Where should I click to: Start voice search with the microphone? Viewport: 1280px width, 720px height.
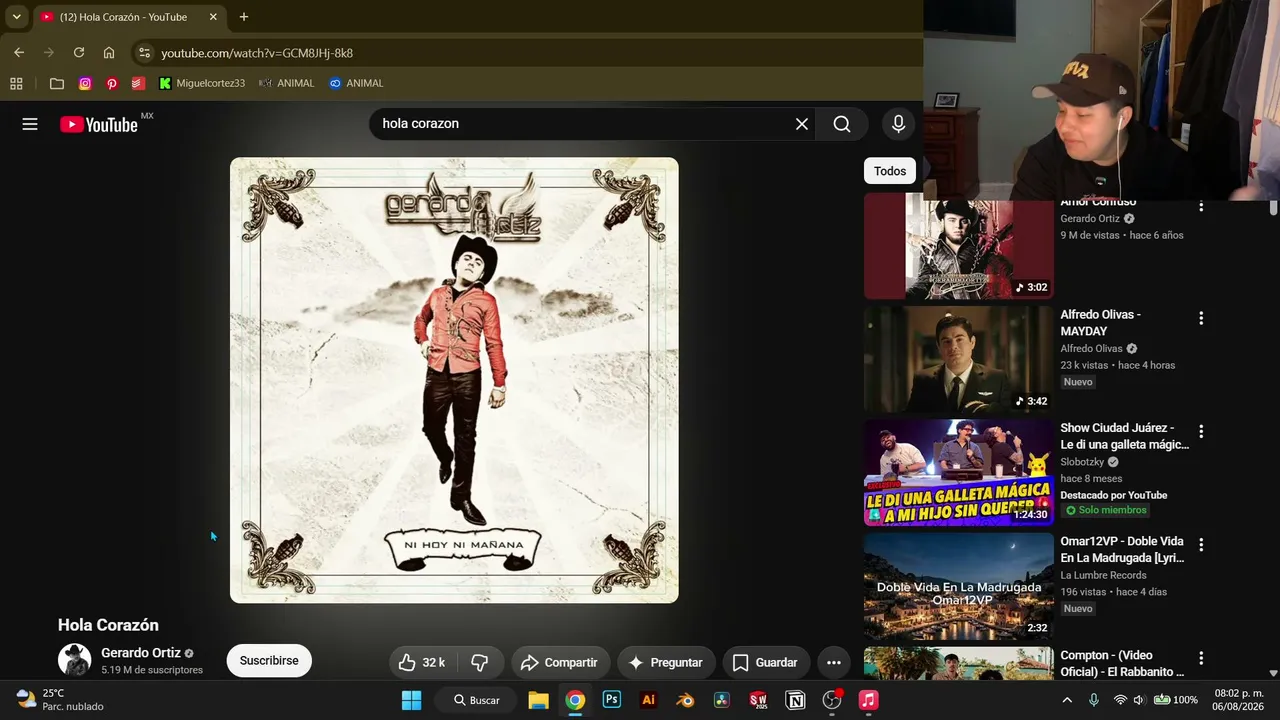point(898,124)
